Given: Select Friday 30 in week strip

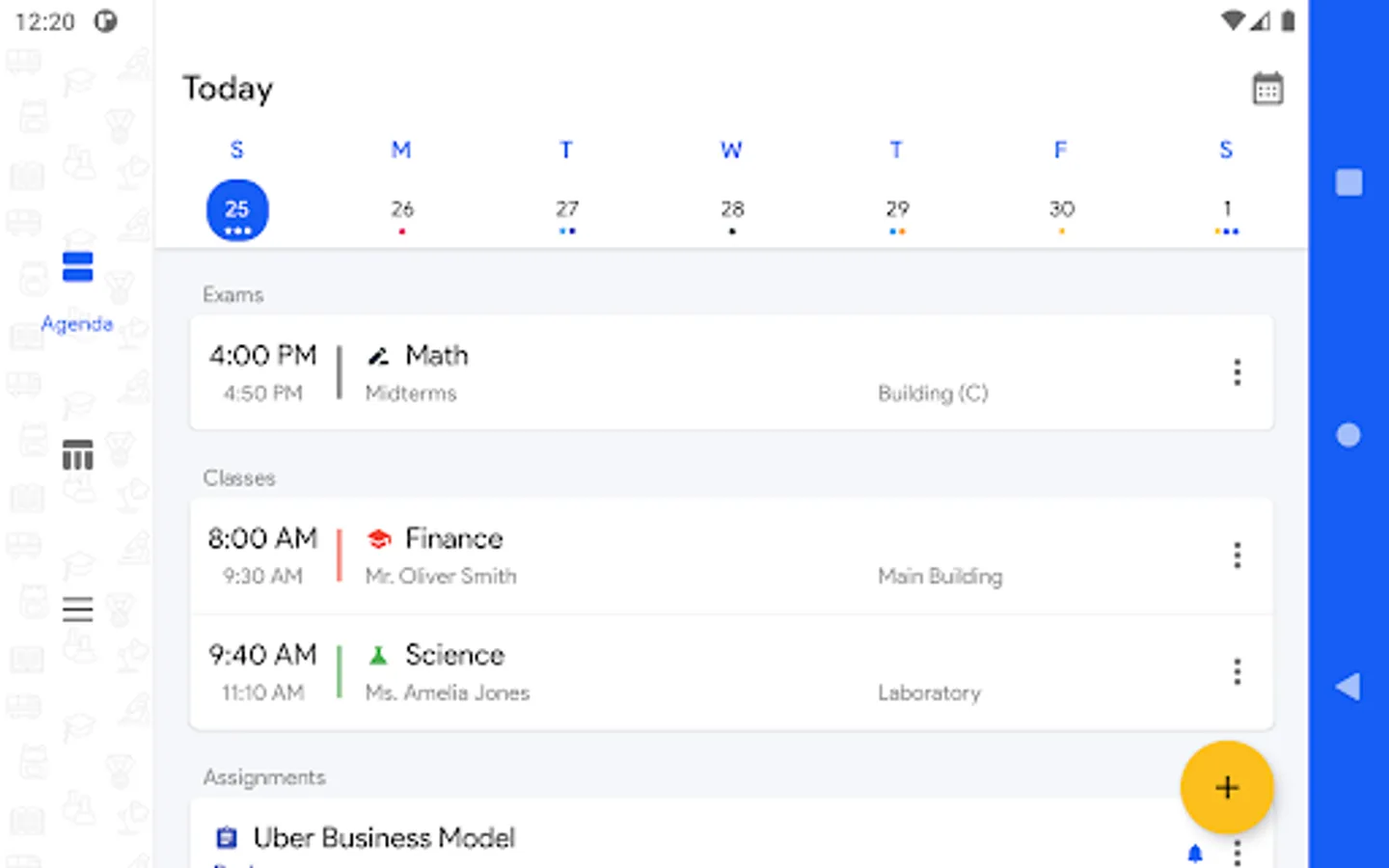Looking at the screenshot, I should [x=1061, y=209].
